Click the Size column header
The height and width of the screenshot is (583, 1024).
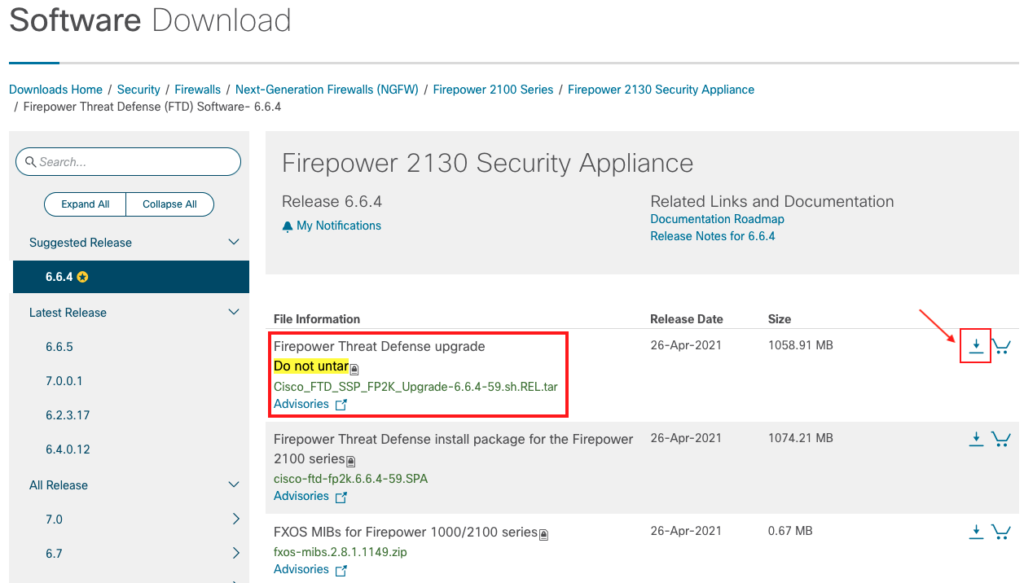click(779, 319)
